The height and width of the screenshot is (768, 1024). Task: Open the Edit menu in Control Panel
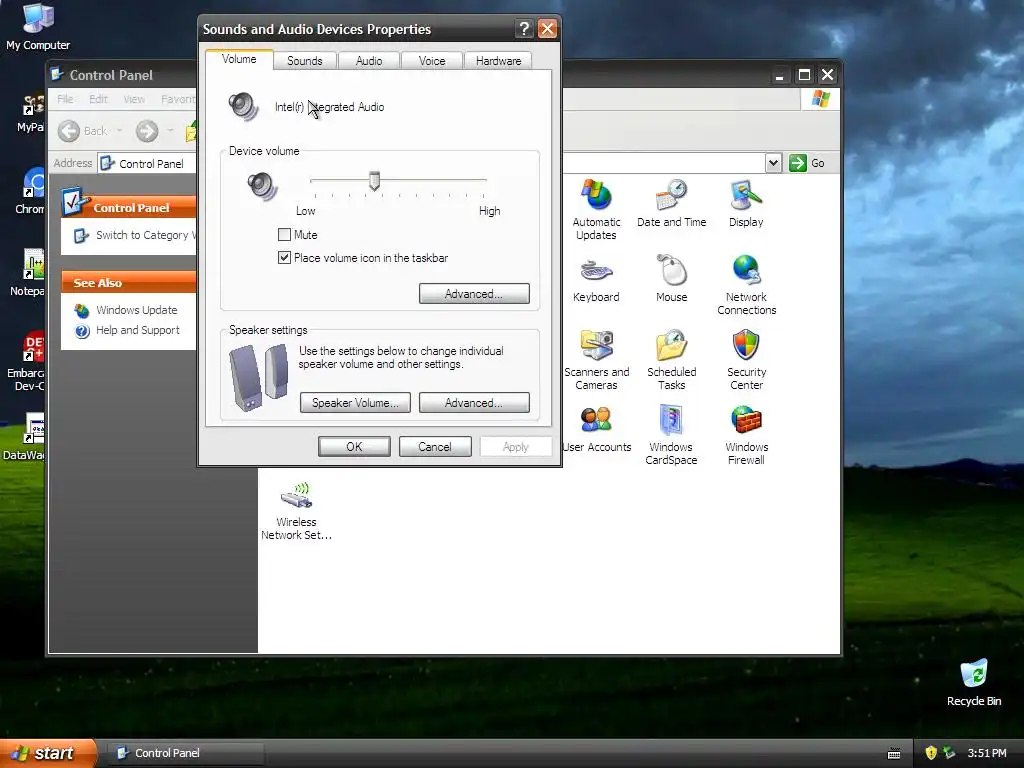(x=98, y=99)
